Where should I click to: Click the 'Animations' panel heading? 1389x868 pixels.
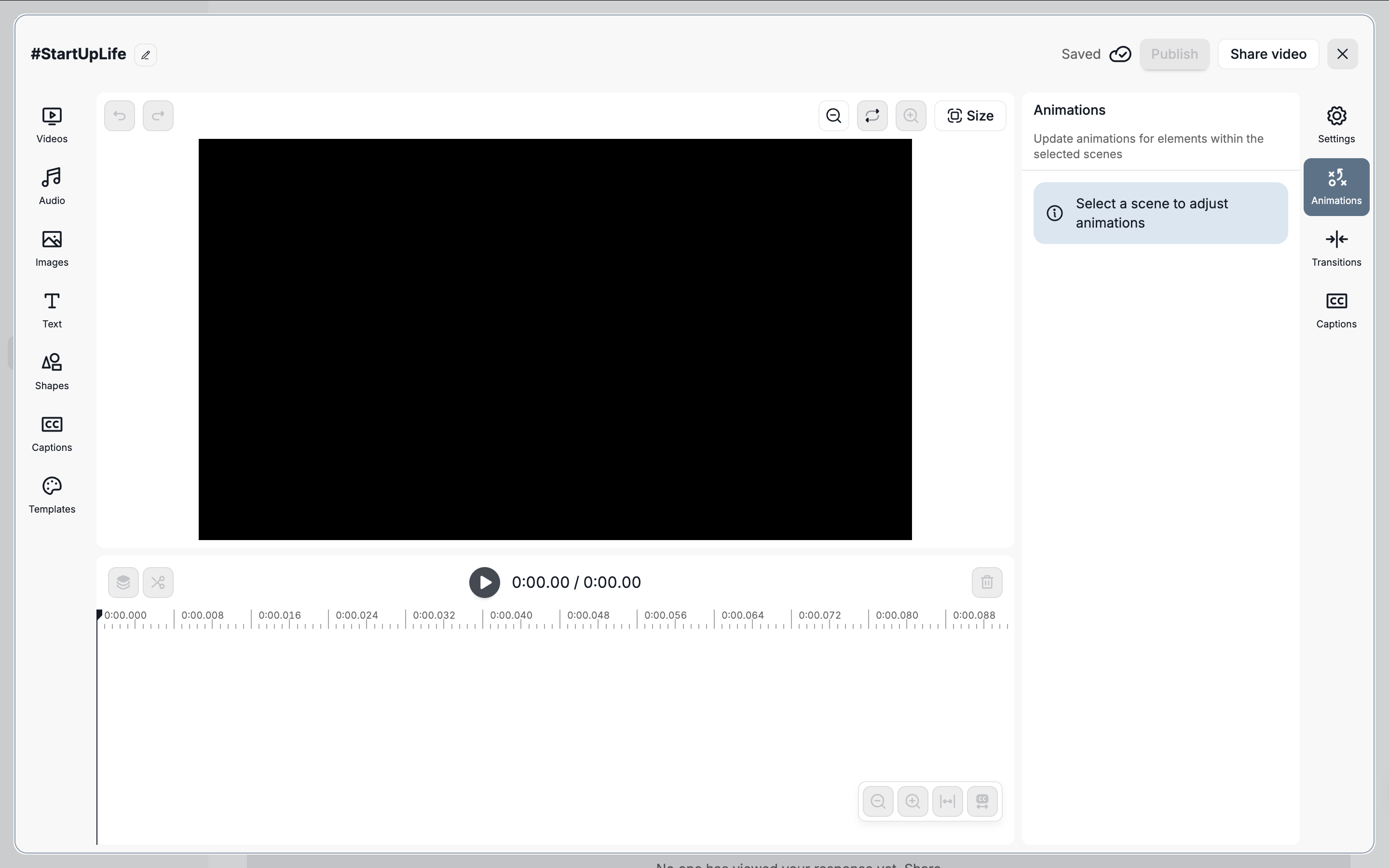(1069, 110)
